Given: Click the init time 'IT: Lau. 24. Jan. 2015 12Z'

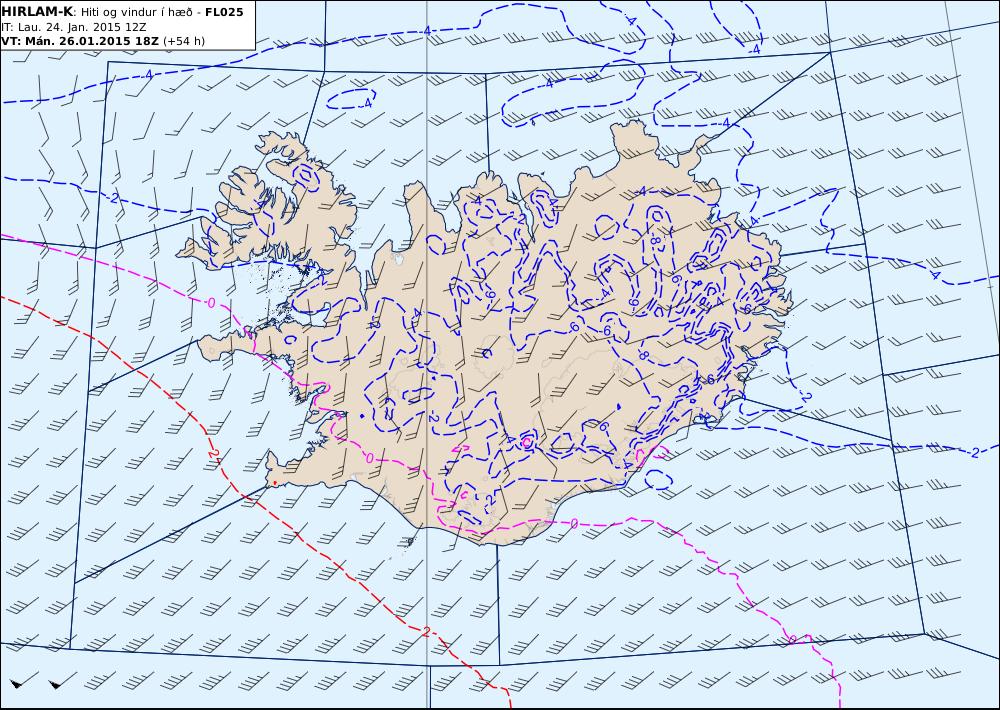Looking at the screenshot, I should coord(74,27).
